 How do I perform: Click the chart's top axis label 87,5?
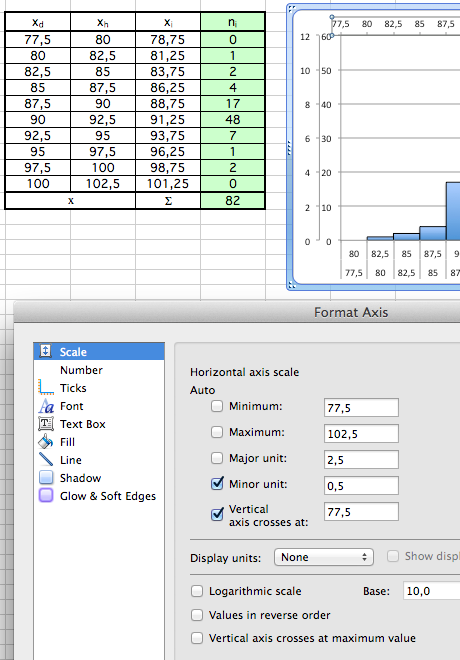pyautogui.click(x=445, y=24)
